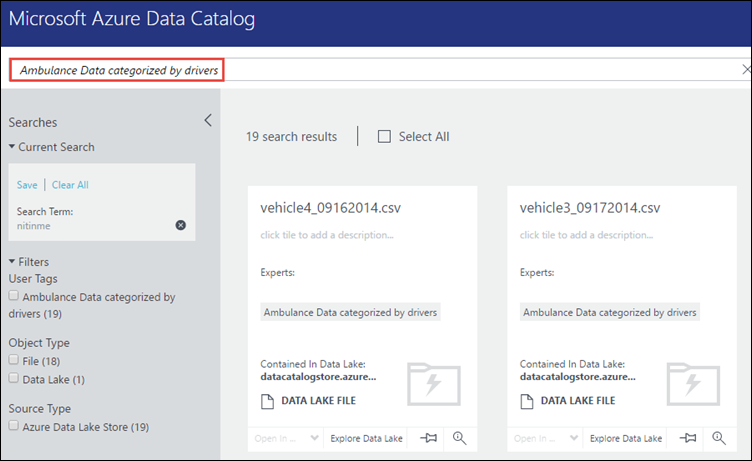752x461 pixels.
Task: Click the data lake folder icon on vehicle3 tile
Action: click(x=693, y=384)
